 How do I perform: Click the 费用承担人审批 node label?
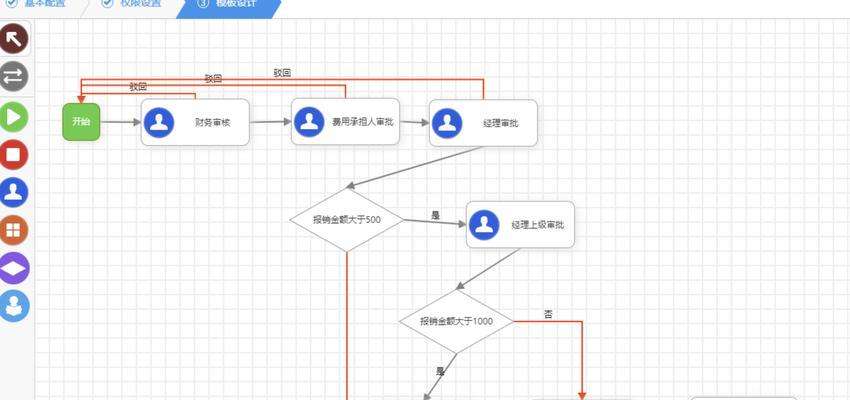click(x=362, y=122)
